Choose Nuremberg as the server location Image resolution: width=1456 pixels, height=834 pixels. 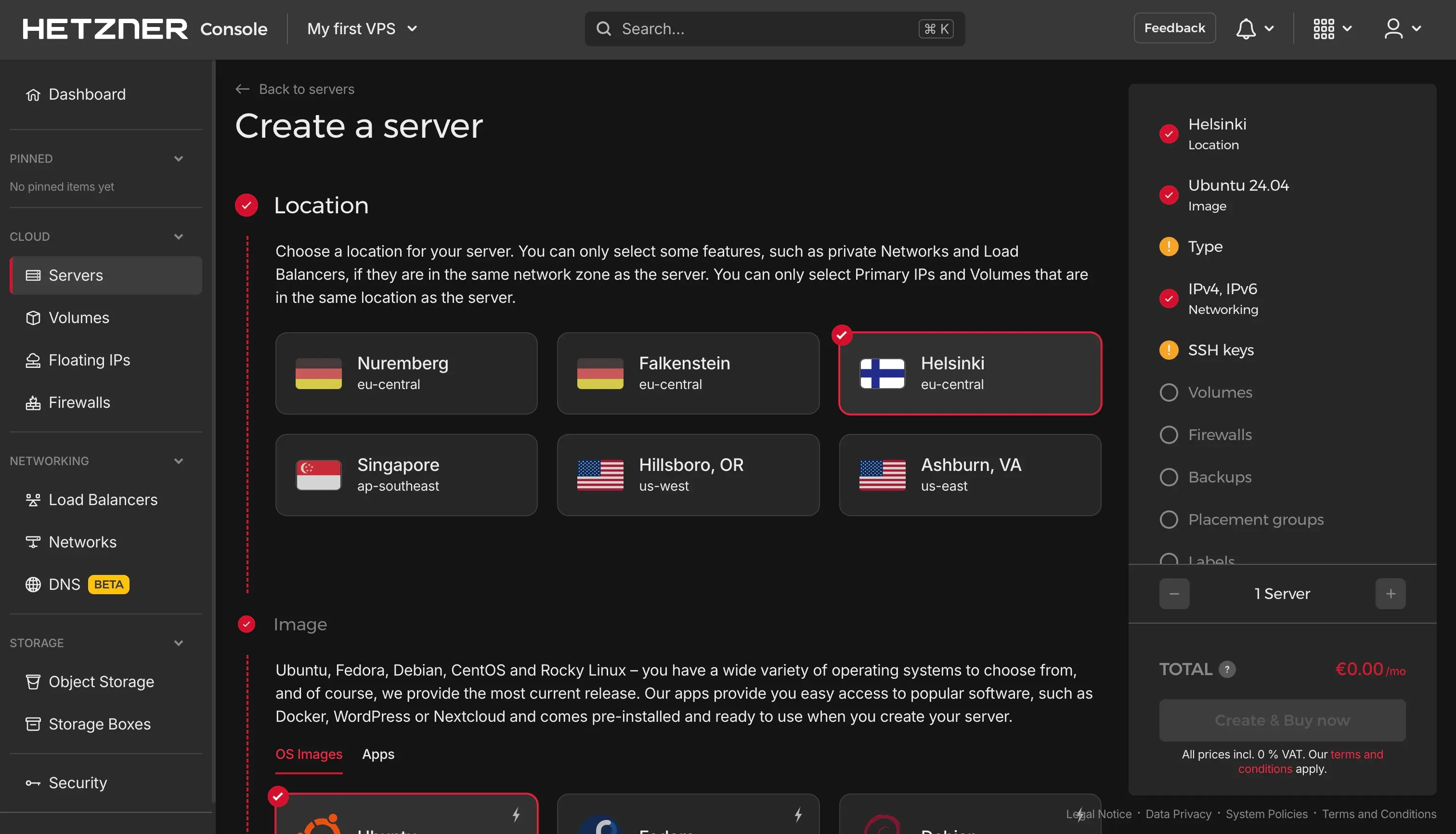click(x=406, y=373)
